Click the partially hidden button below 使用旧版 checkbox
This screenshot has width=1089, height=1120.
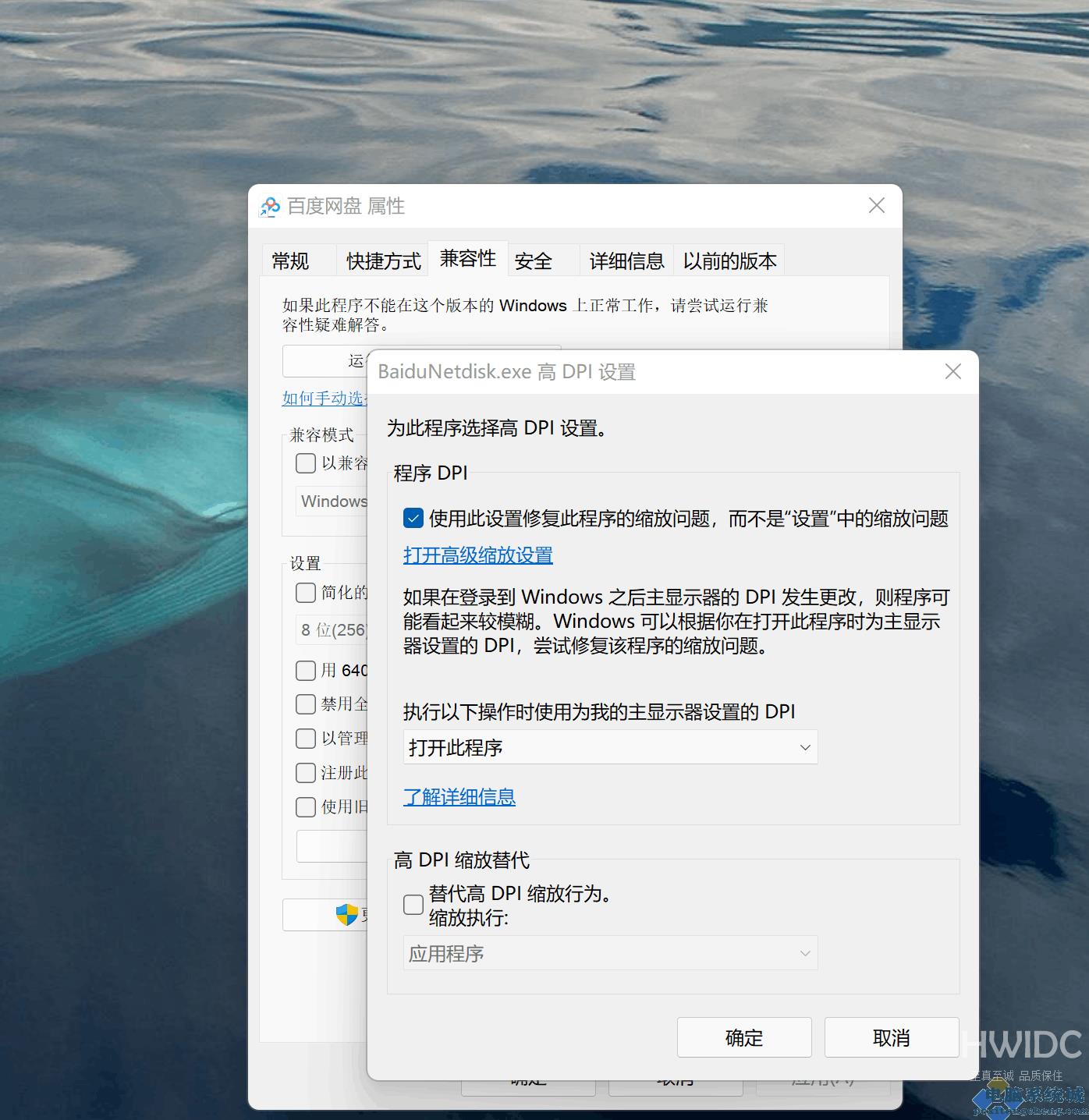[x=332, y=846]
